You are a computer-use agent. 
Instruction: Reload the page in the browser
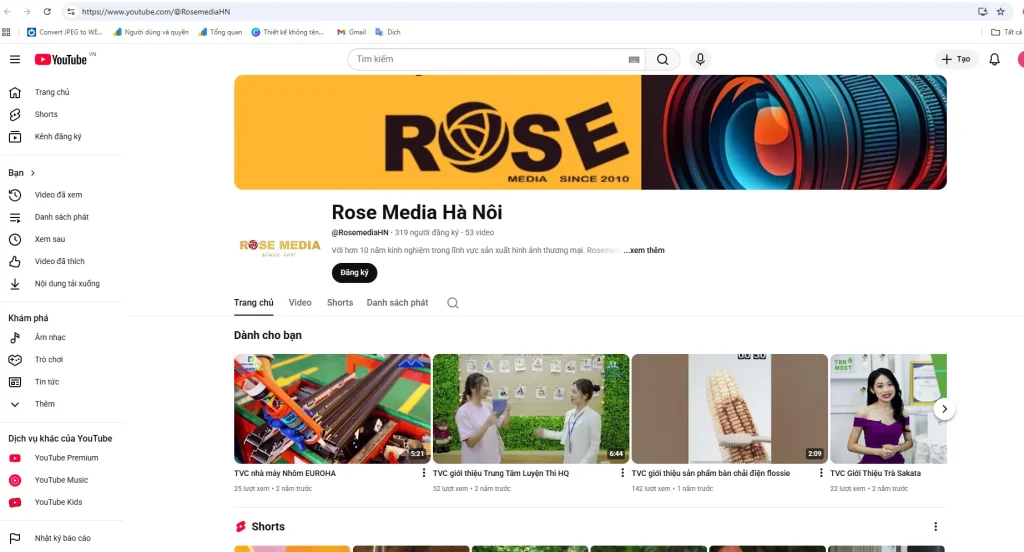pos(47,12)
